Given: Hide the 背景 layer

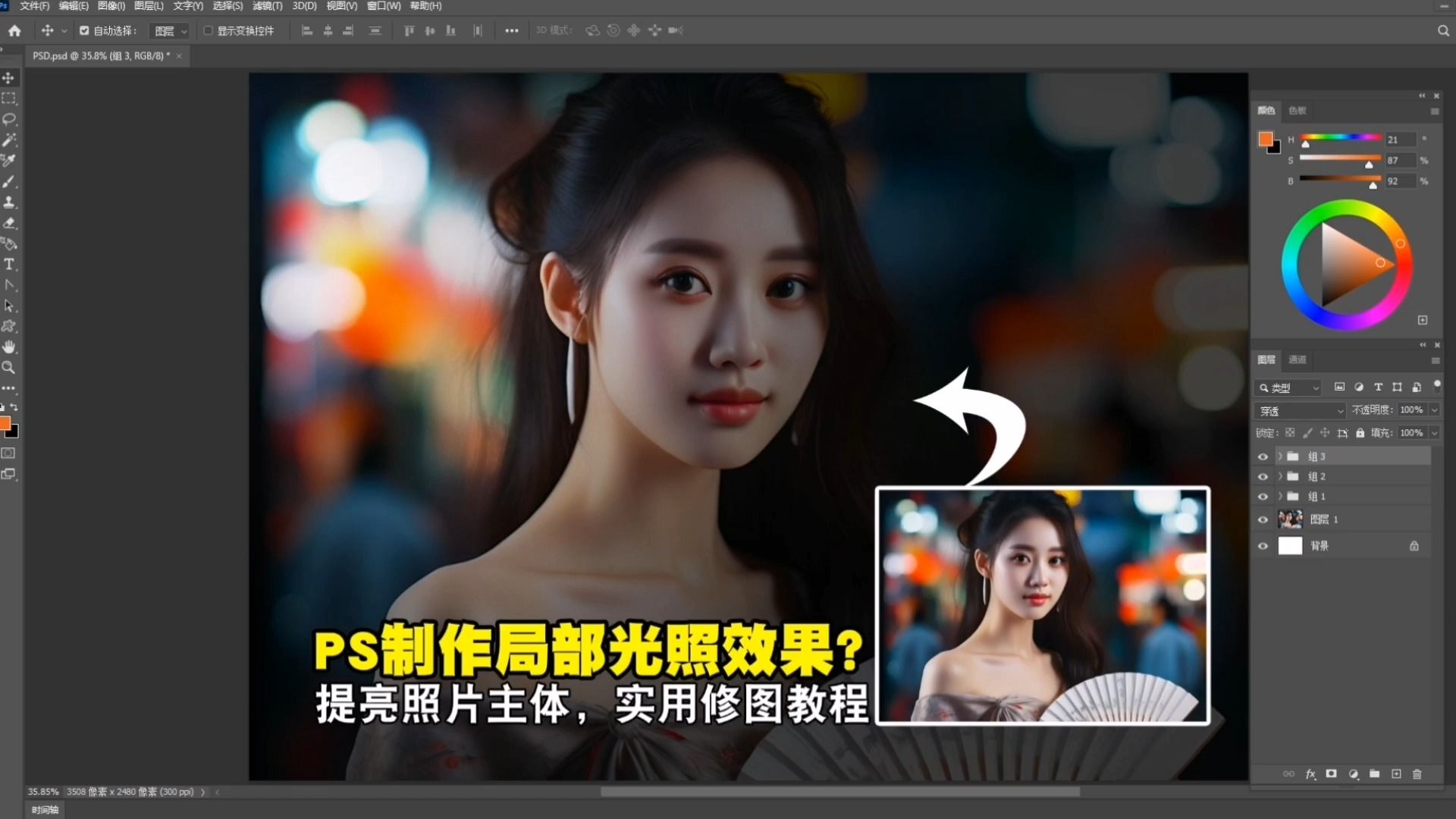Looking at the screenshot, I should point(1263,545).
